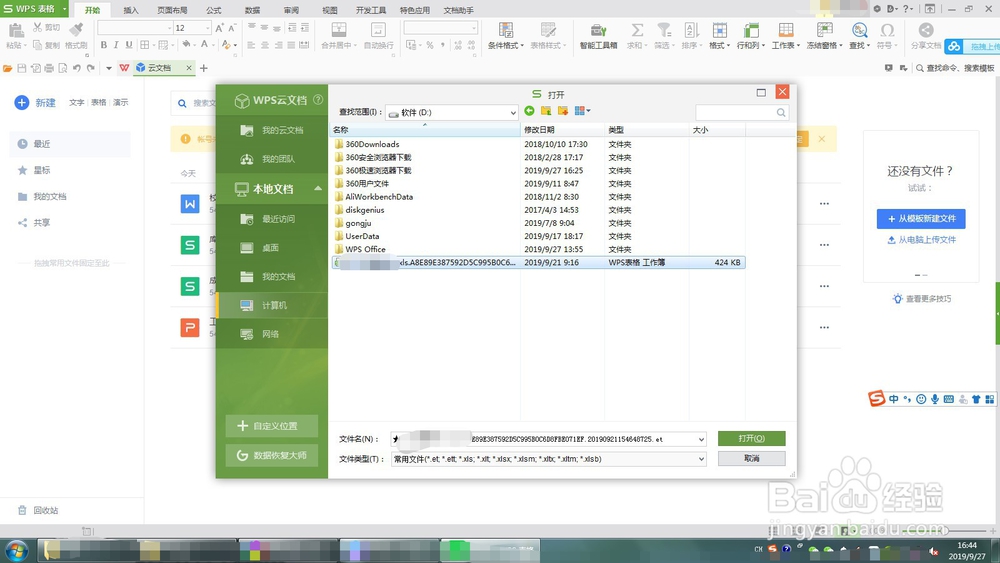Open 最近 in main window sidebar

pos(70,144)
